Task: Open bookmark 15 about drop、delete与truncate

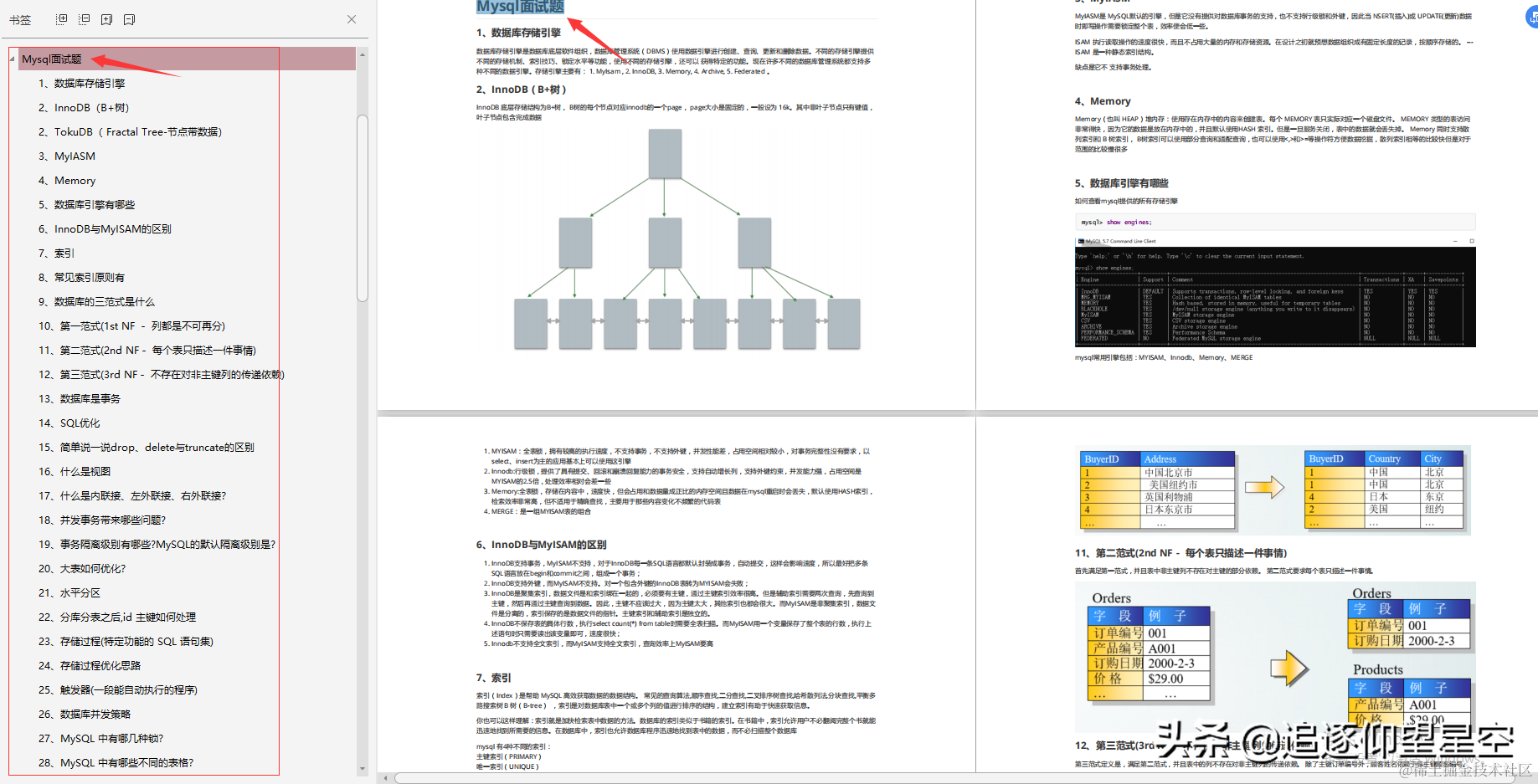Action: 147,447
